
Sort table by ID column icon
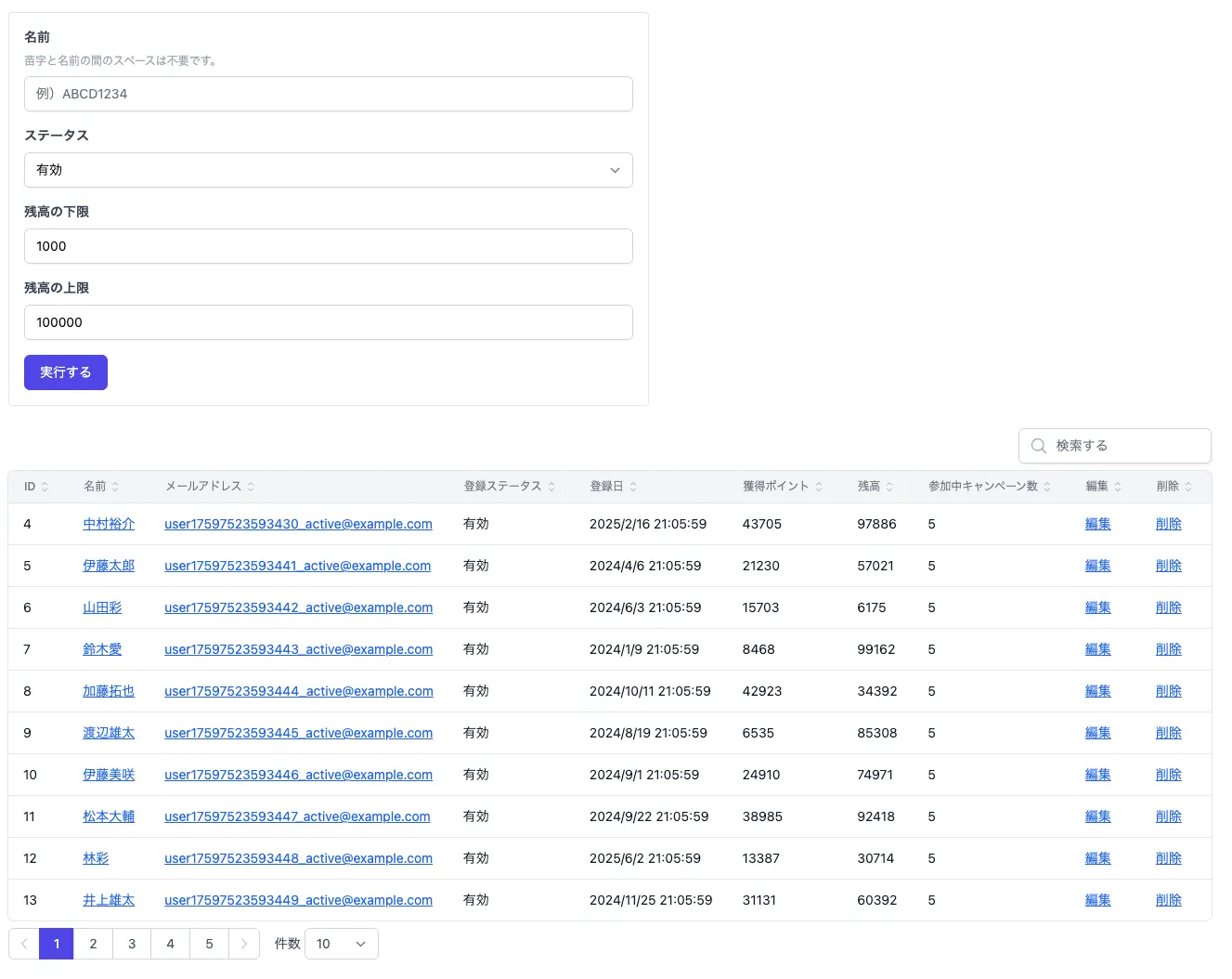pos(45,487)
